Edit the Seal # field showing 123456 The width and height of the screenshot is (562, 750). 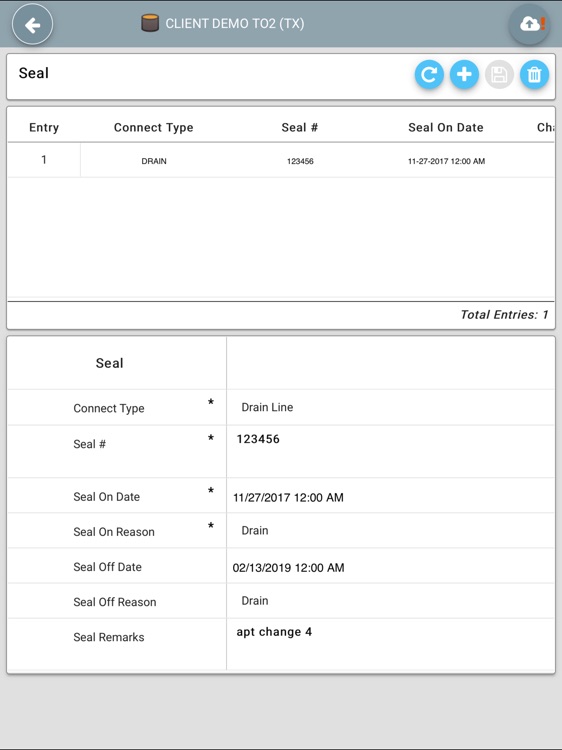pyautogui.click(x=390, y=451)
